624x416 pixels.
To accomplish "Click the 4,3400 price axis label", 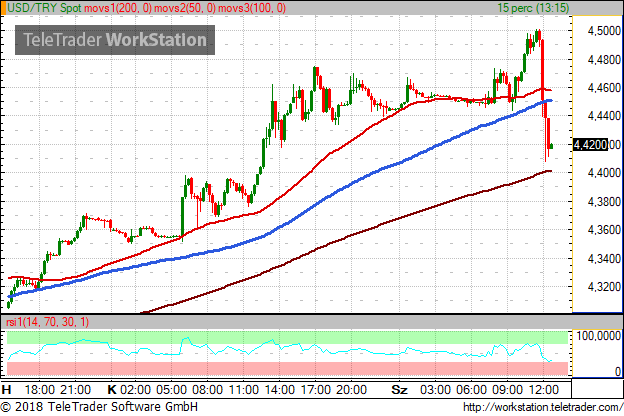I will 604,259.
